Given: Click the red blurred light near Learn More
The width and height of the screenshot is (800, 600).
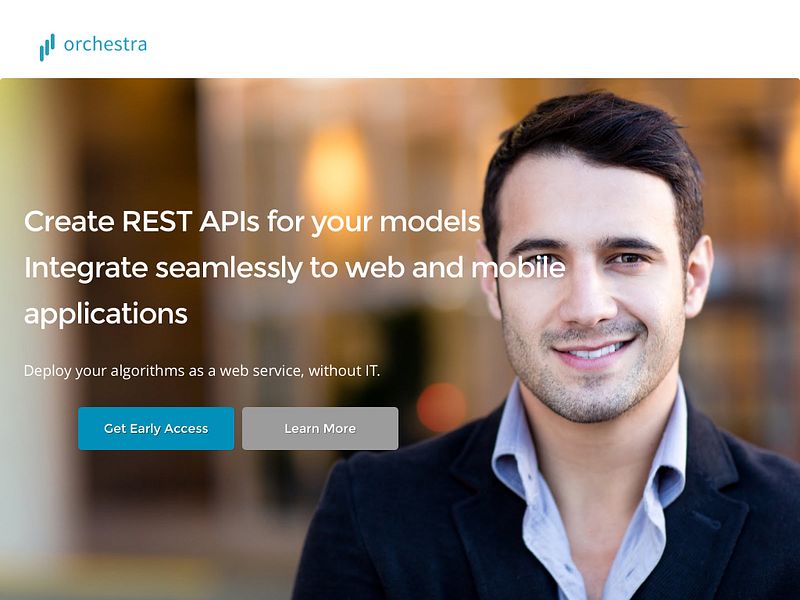Looking at the screenshot, I should 442,407.
